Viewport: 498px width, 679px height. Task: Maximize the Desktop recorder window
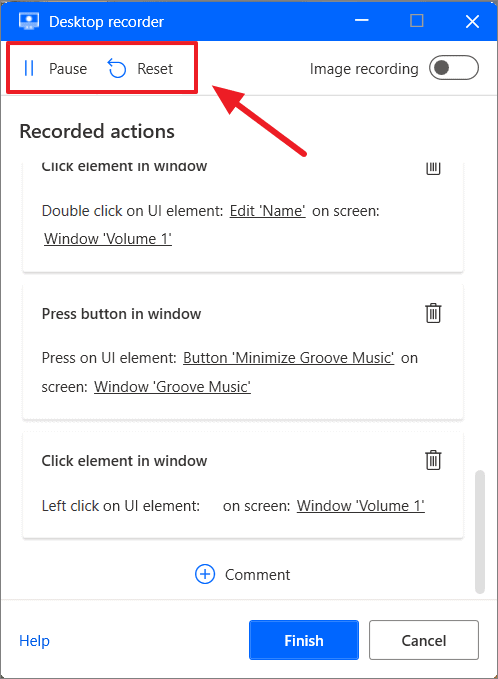click(x=417, y=21)
